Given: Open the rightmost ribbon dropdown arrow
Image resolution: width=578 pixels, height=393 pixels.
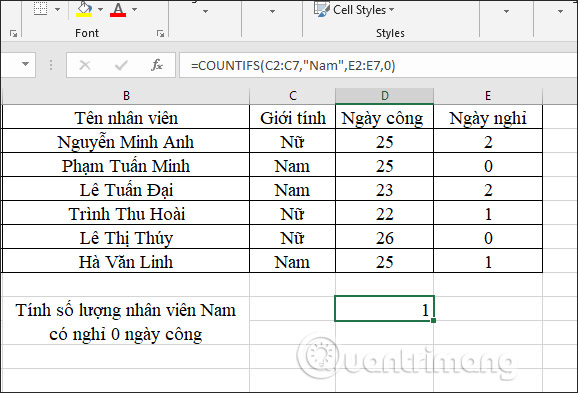Looking at the screenshot, I should [560, 11].
